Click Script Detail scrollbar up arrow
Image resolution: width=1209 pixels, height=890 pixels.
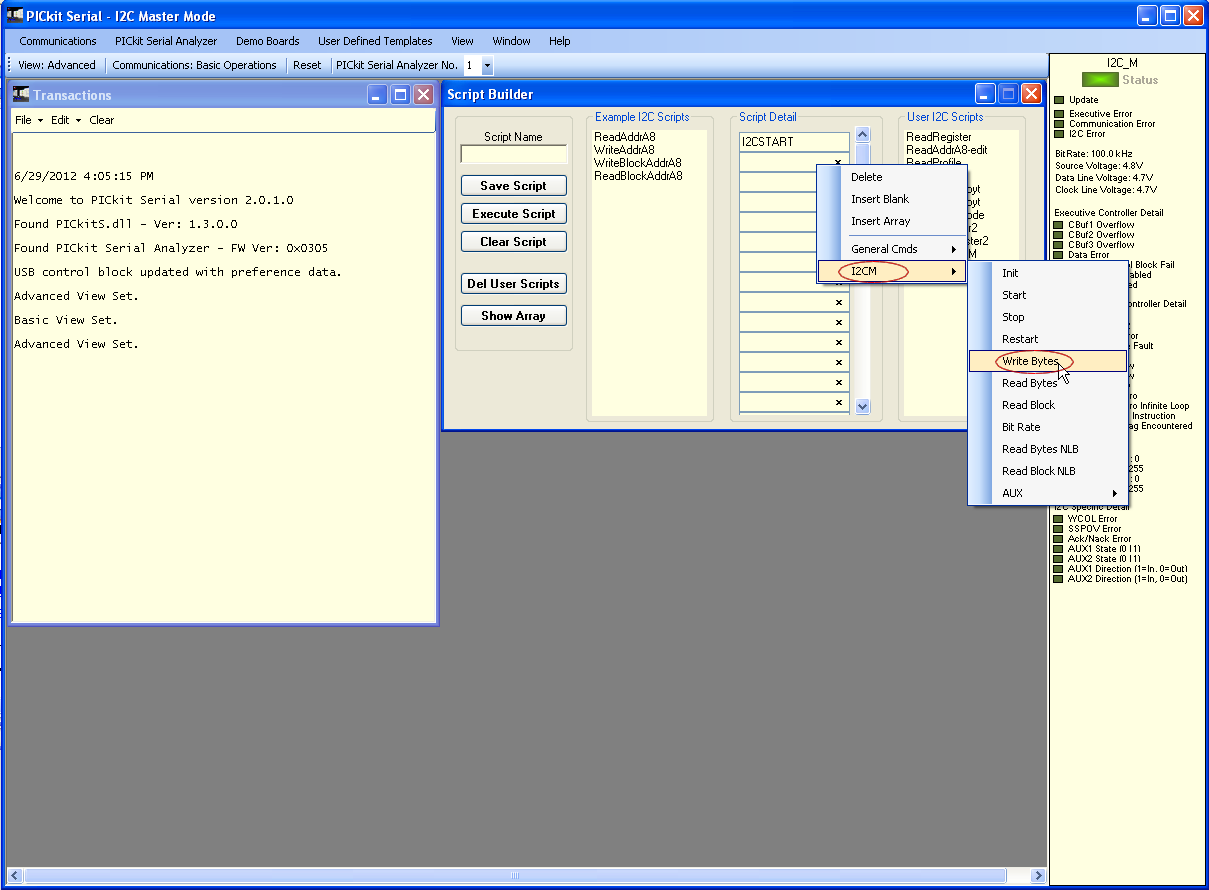[864, 135]
